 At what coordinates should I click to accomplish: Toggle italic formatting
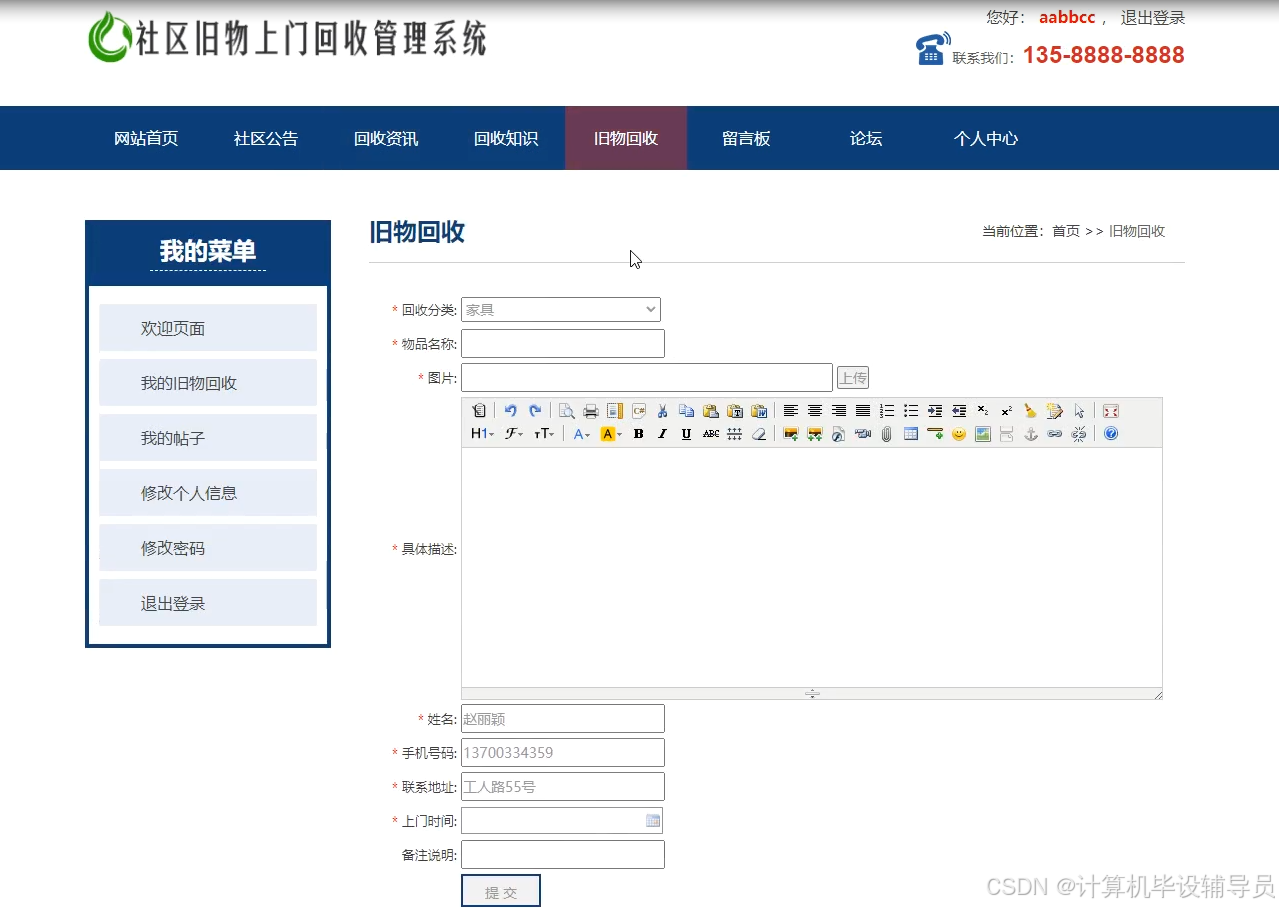pyautogui.click(x=662, y=434)
